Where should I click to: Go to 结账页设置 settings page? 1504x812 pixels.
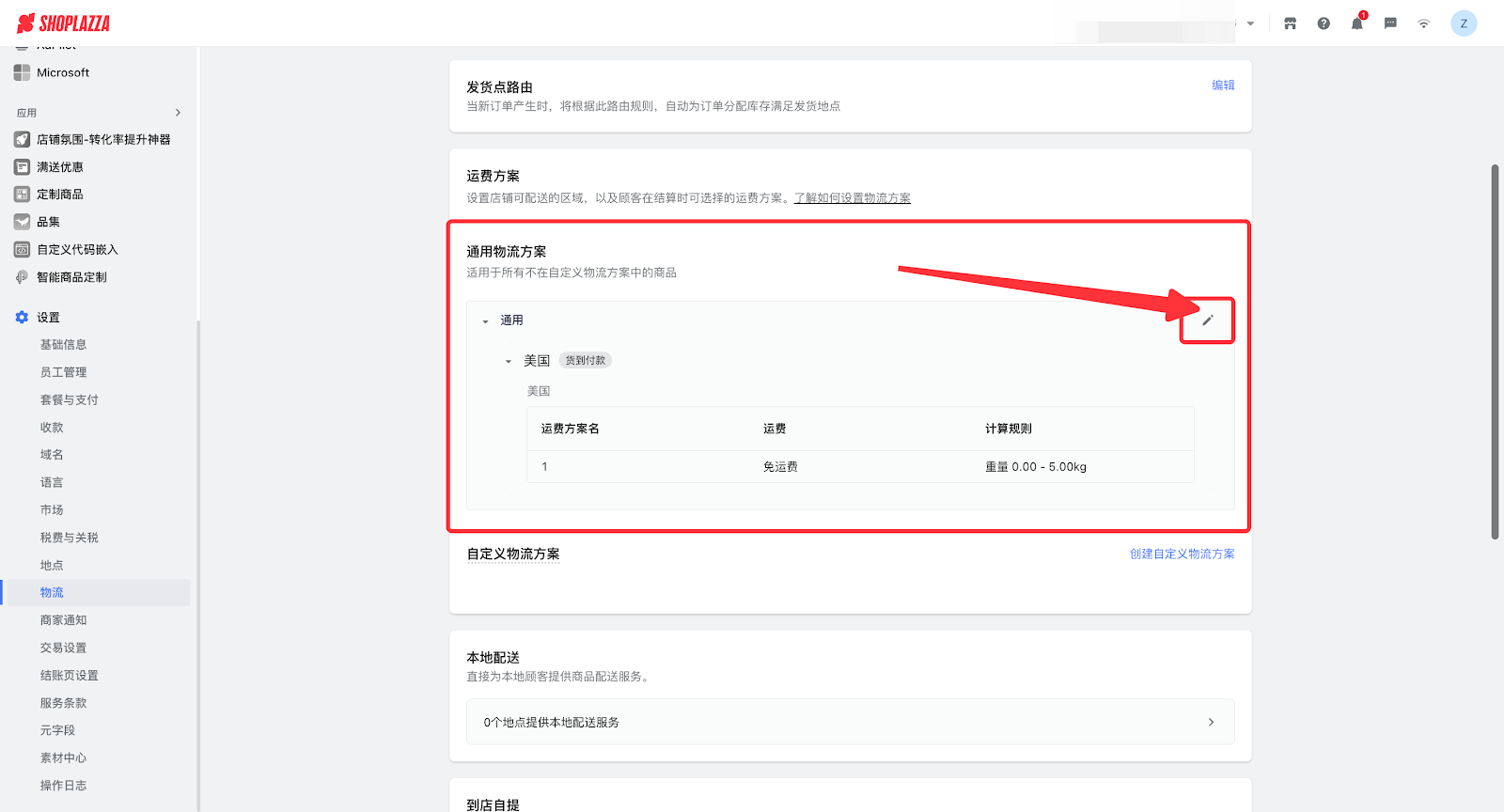69,676
